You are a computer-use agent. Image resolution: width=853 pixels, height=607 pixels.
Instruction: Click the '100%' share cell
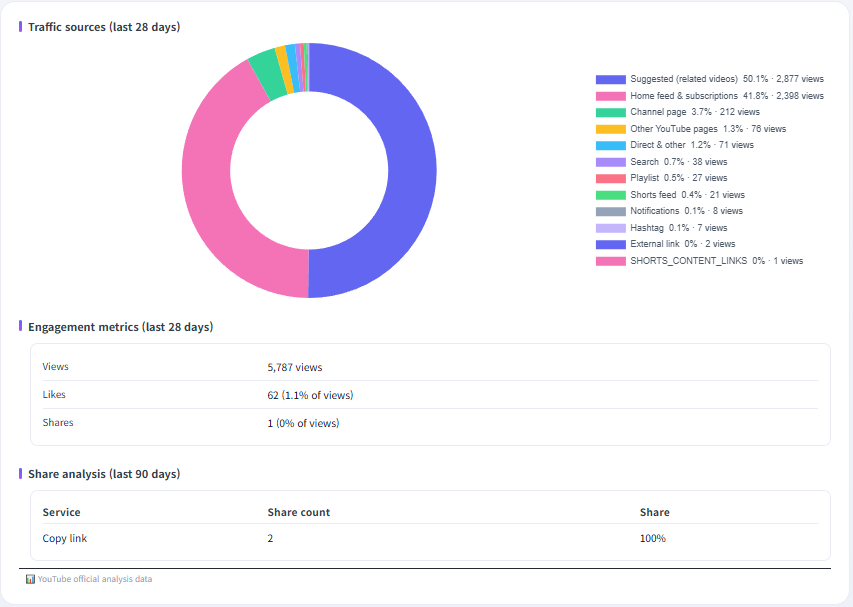coord(653,538)
